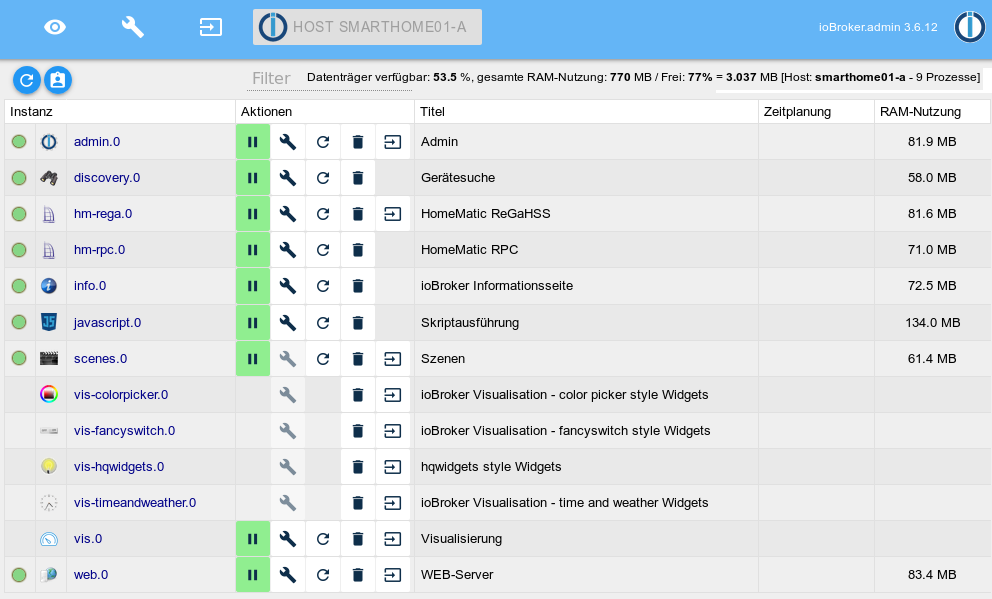Image resolution: width=992 pixels, height=599 pixels.
Task: Open hm-rega.0 link arrow icon
Action: (393, 214)
